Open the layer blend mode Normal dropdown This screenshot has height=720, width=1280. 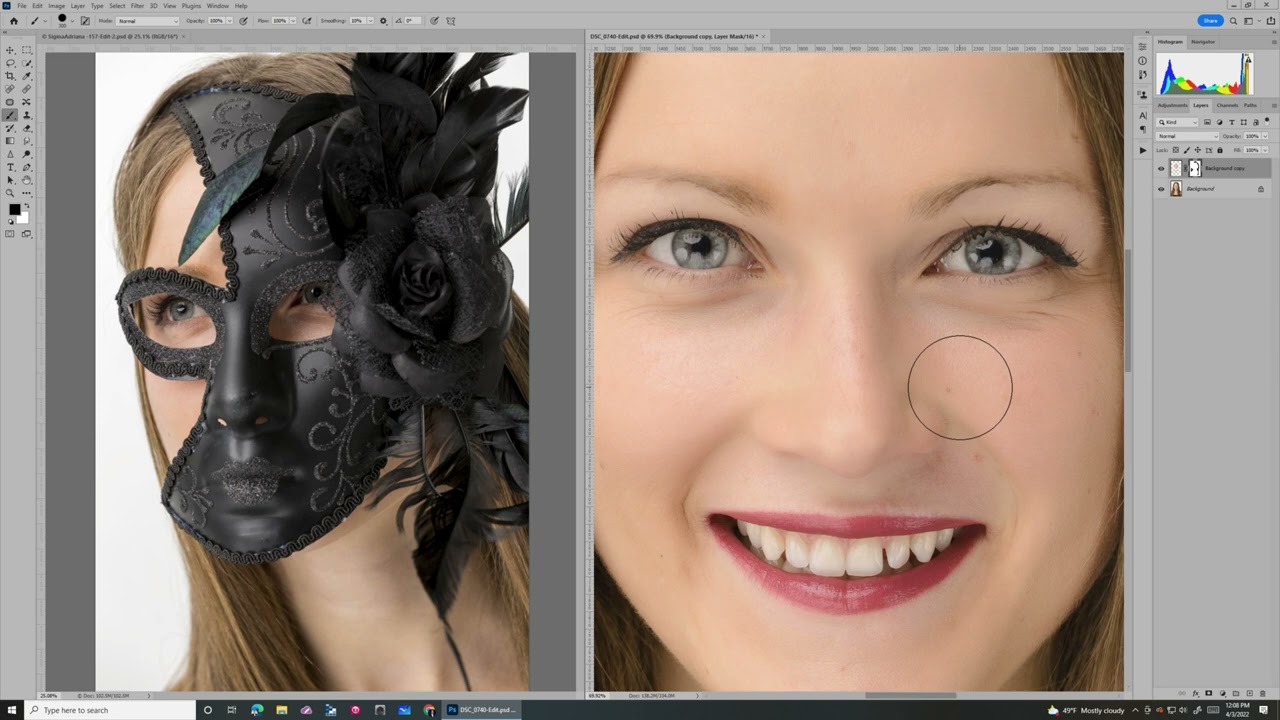1188,136
